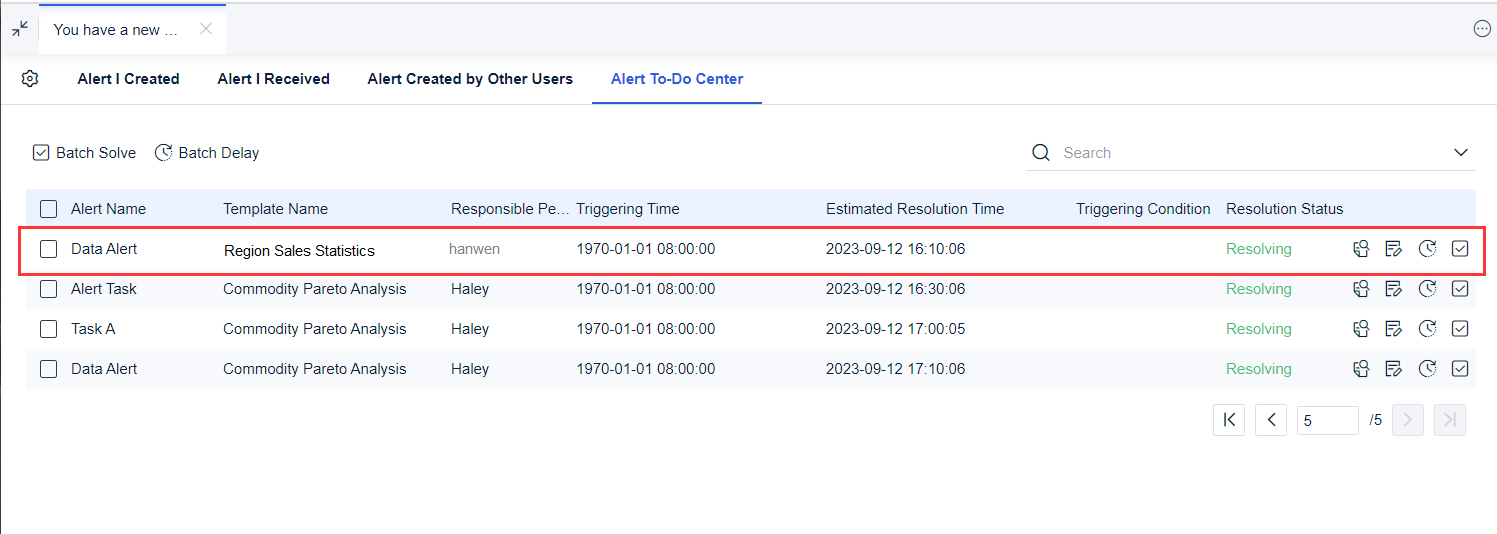
Task: Click the Responsible Pe… column header
Action: 510,209
